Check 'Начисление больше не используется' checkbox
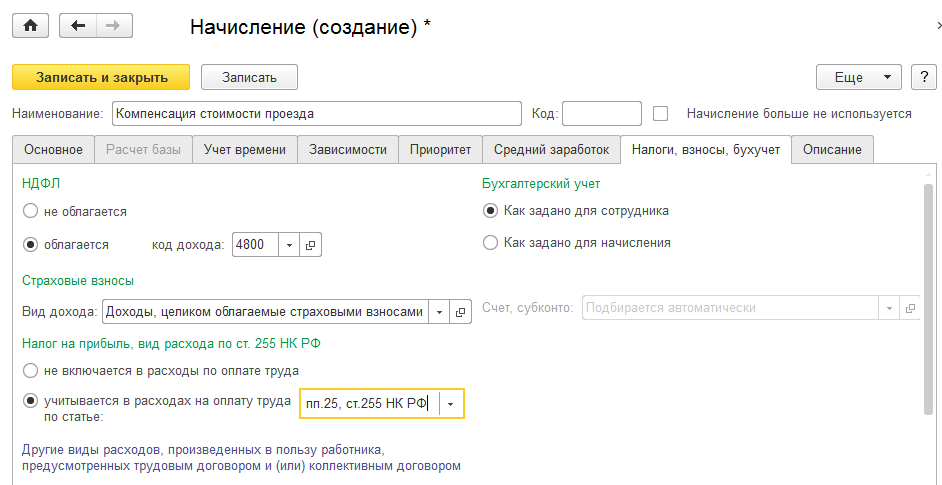Screen dimensions: 942x485 point(660,113)
